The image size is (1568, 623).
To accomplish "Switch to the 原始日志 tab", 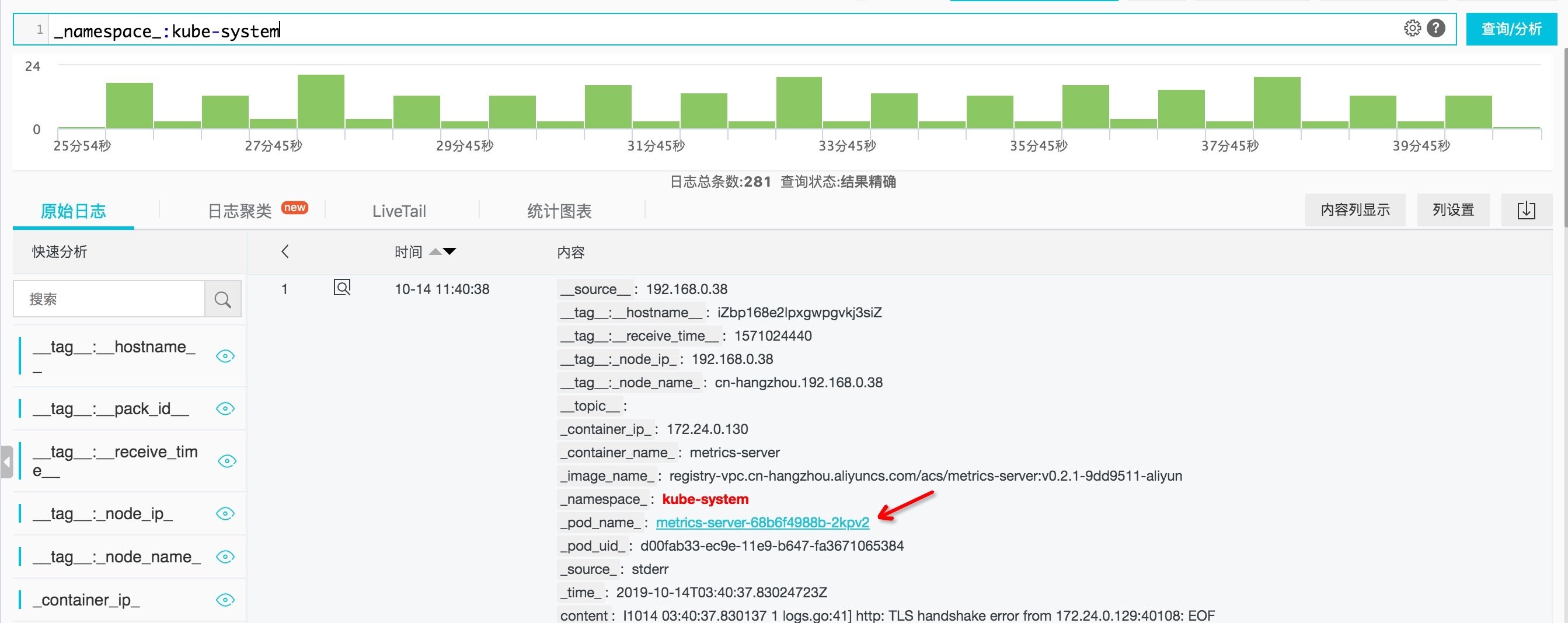I will 73,211.
